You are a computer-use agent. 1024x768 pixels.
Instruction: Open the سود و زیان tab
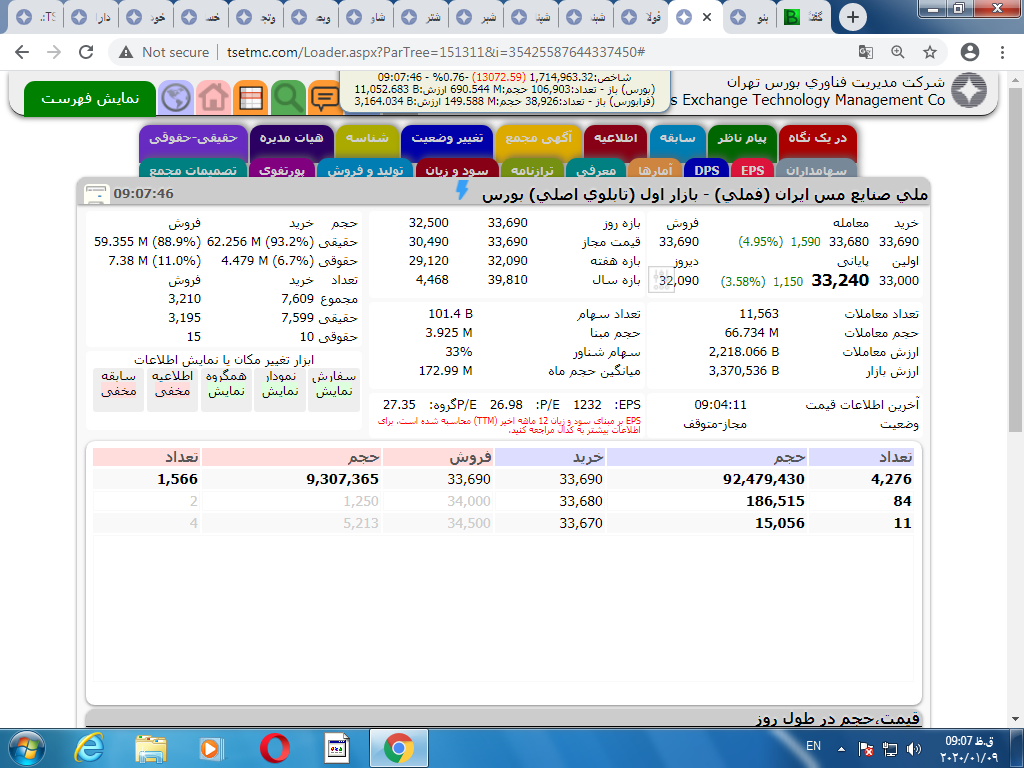point(457,169)
